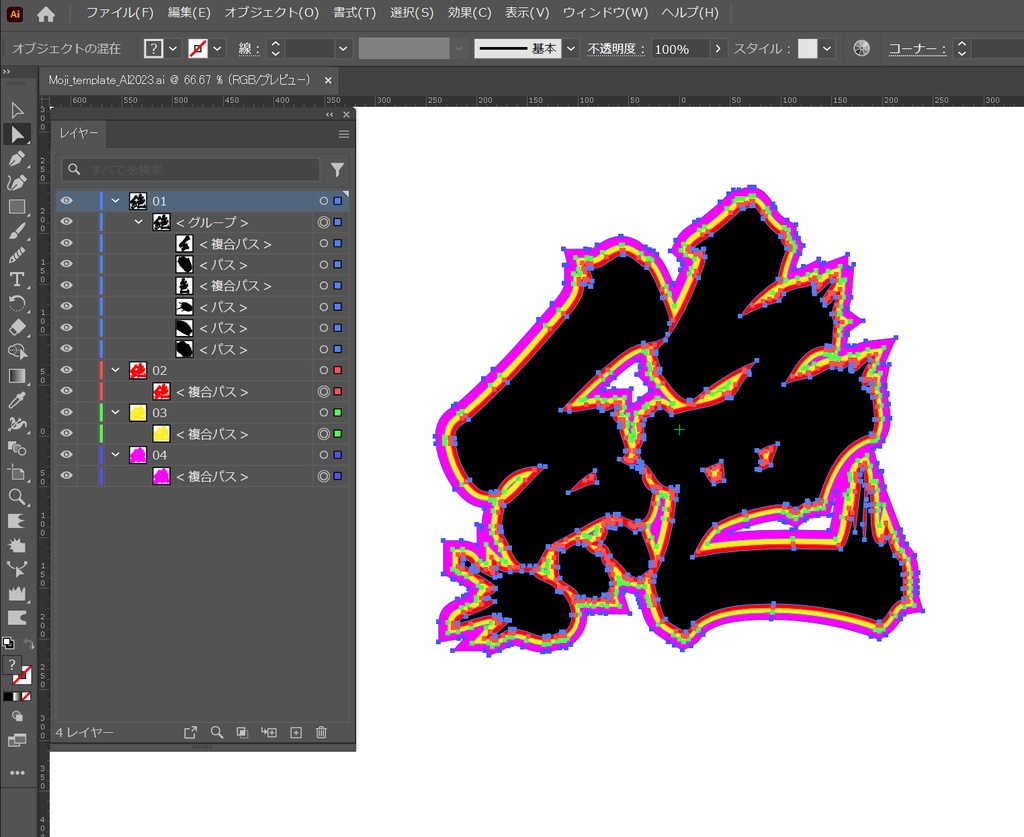
Task: Toggle visibility of 複合パス under layer 02
Action: [67, 391]
